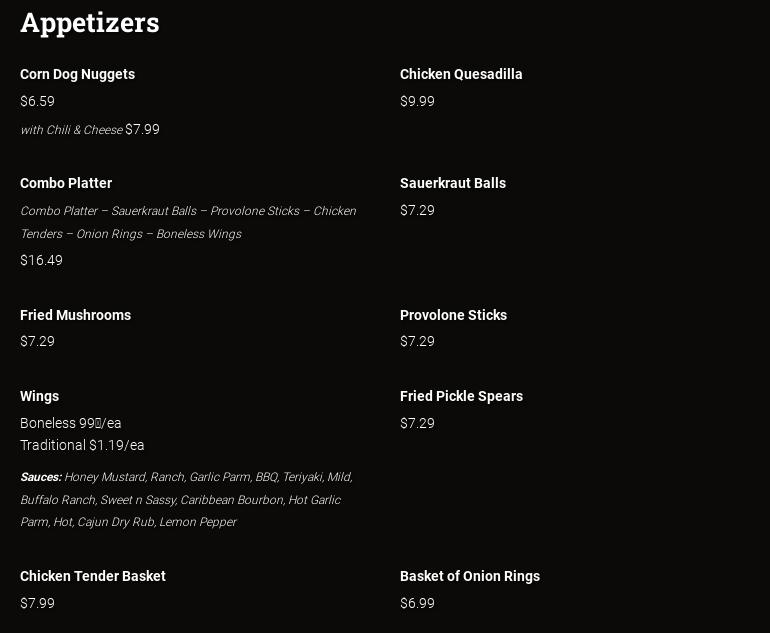Click the $16.49 Combo Platter price
Viewport: 770px width, 633px height.
pyautogui.click(x=41, y=261)
